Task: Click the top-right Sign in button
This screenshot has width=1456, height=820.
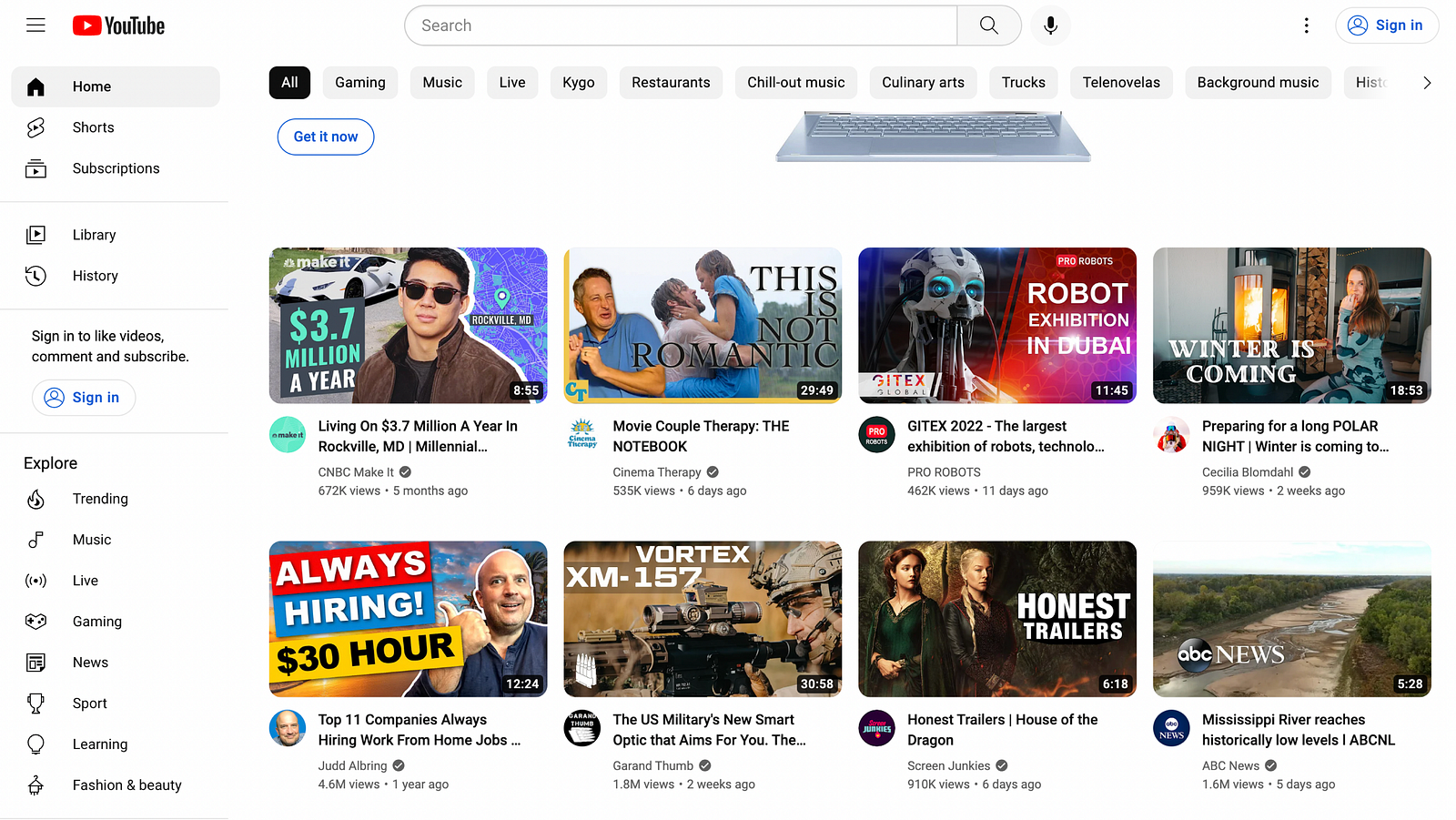Action: point(1387,25)
